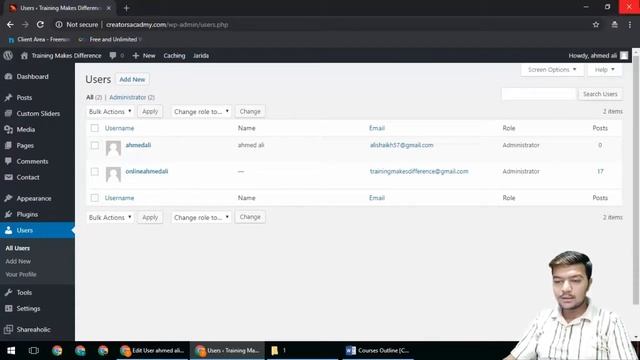Click alishaikh57@gmail.com email link
The width and height of the screenshot is (640, 360).
click(x=402, y=145)
